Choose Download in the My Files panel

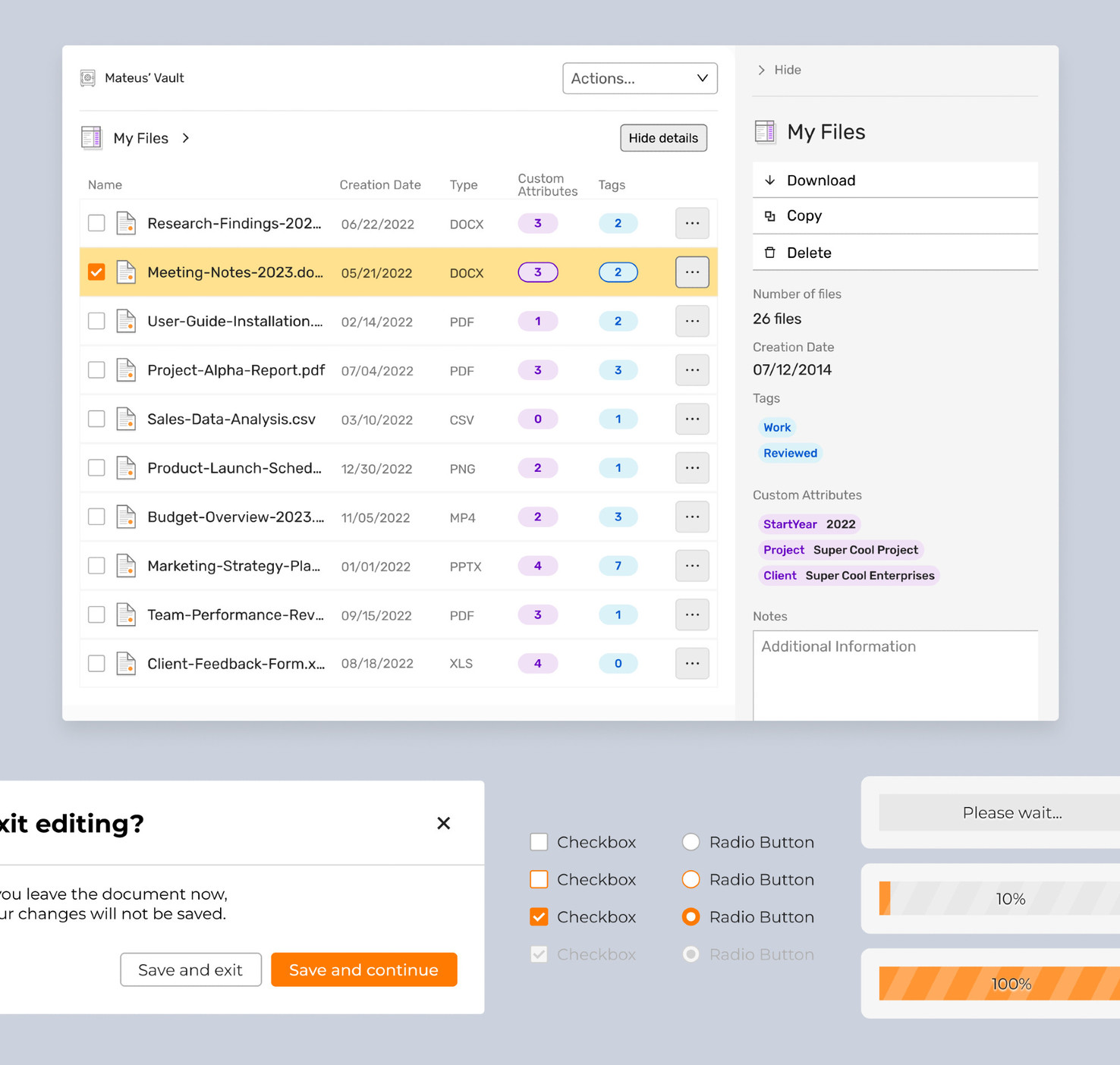tap(895, 180)
